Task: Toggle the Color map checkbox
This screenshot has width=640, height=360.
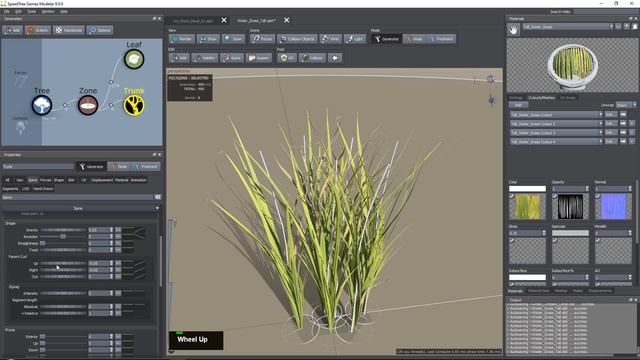Action: (511, 196)
